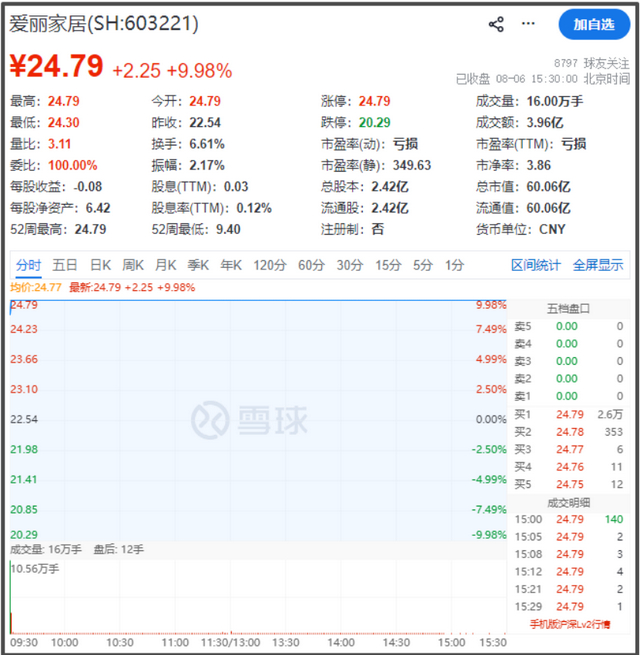Choose the 60分 interval tab
This screenshot has width=640, height=655.
click(311, 265)
